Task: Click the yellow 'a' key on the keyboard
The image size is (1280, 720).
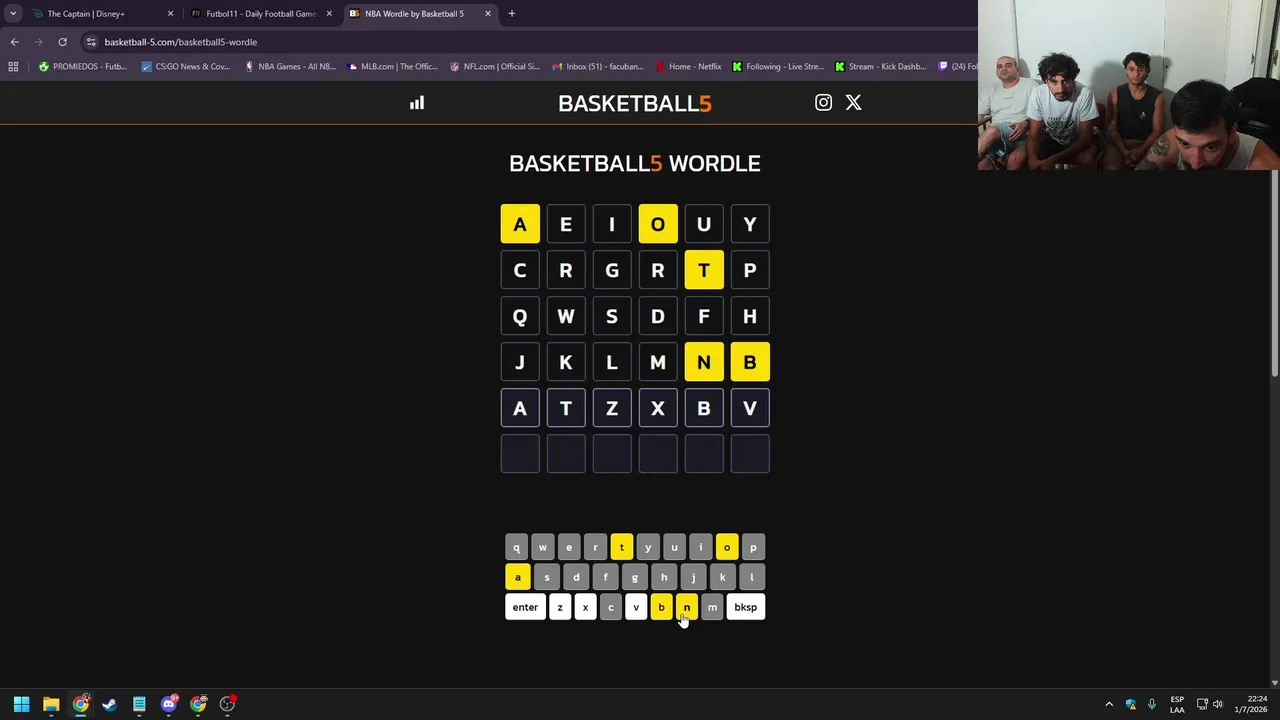Action: (x=517, y=577)
